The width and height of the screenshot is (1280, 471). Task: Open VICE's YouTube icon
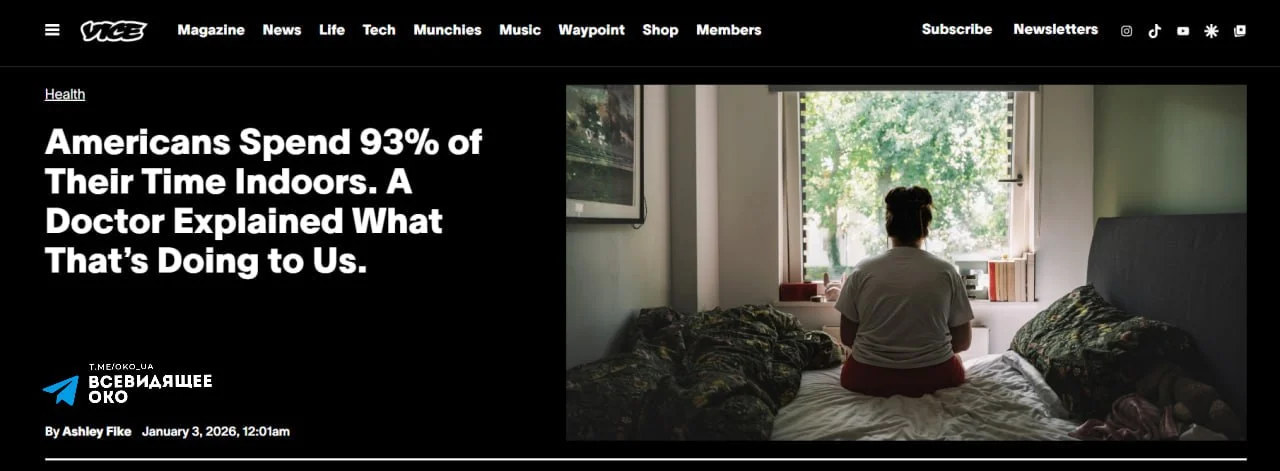point(1183,31)
